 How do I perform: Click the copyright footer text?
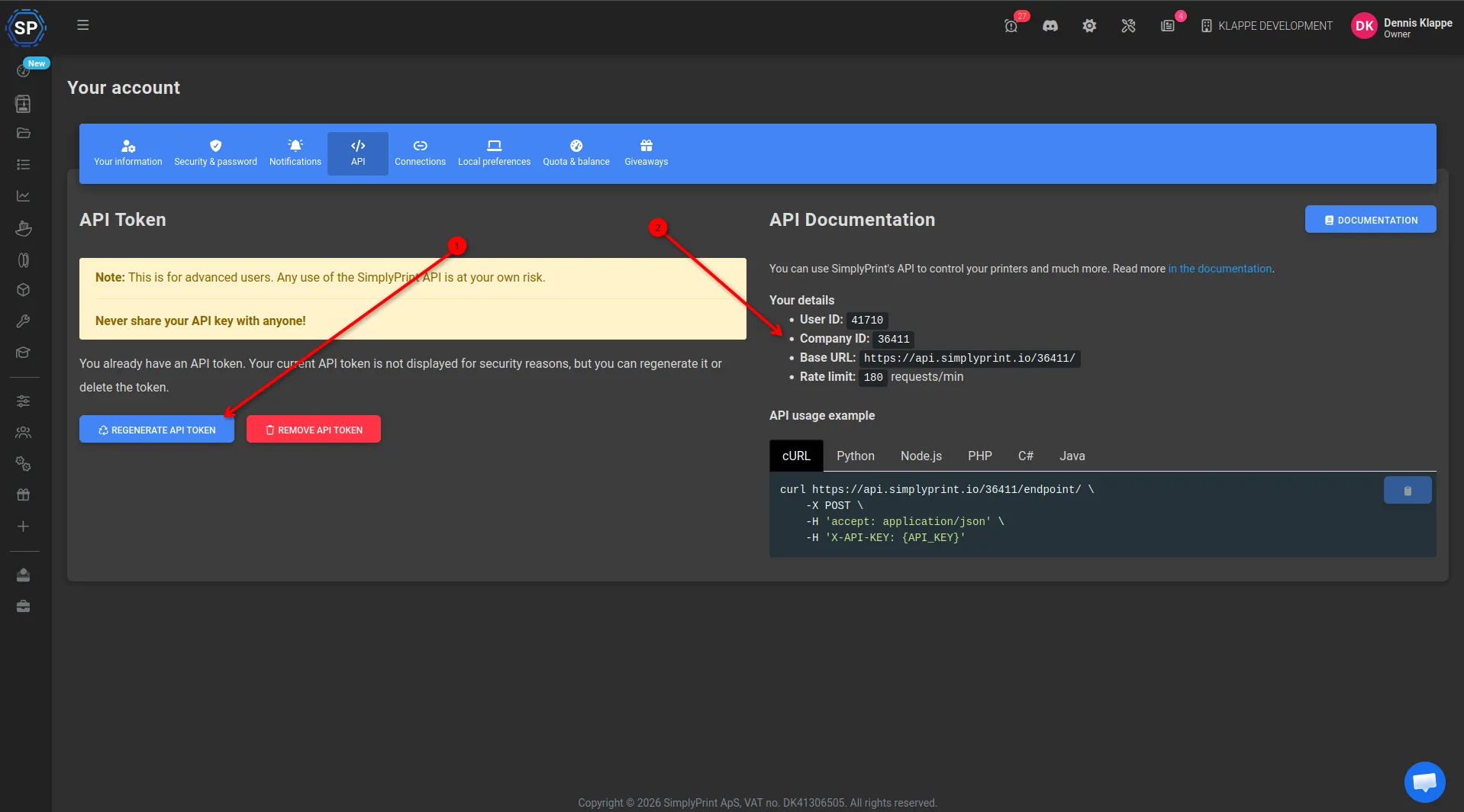tap(757, 803)
